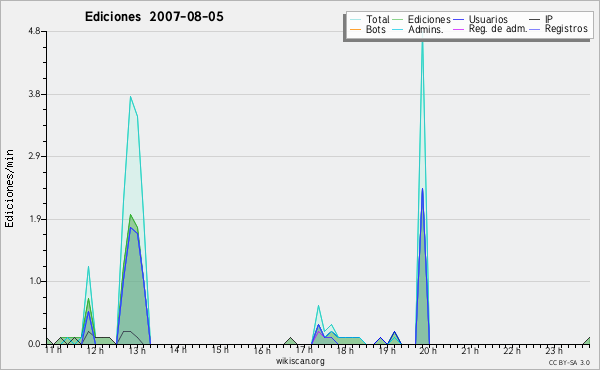Click the '4.8' y-axis value

pyautogui.click(x=34, y=31)
